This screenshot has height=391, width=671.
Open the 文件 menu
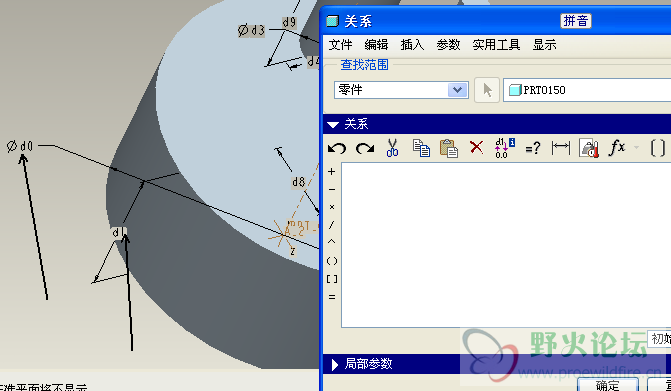tap(340, 44)
